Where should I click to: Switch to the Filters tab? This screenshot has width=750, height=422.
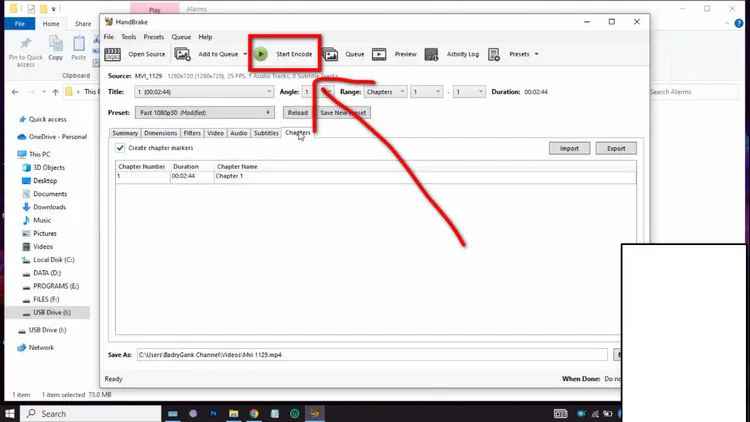(192, 133)
